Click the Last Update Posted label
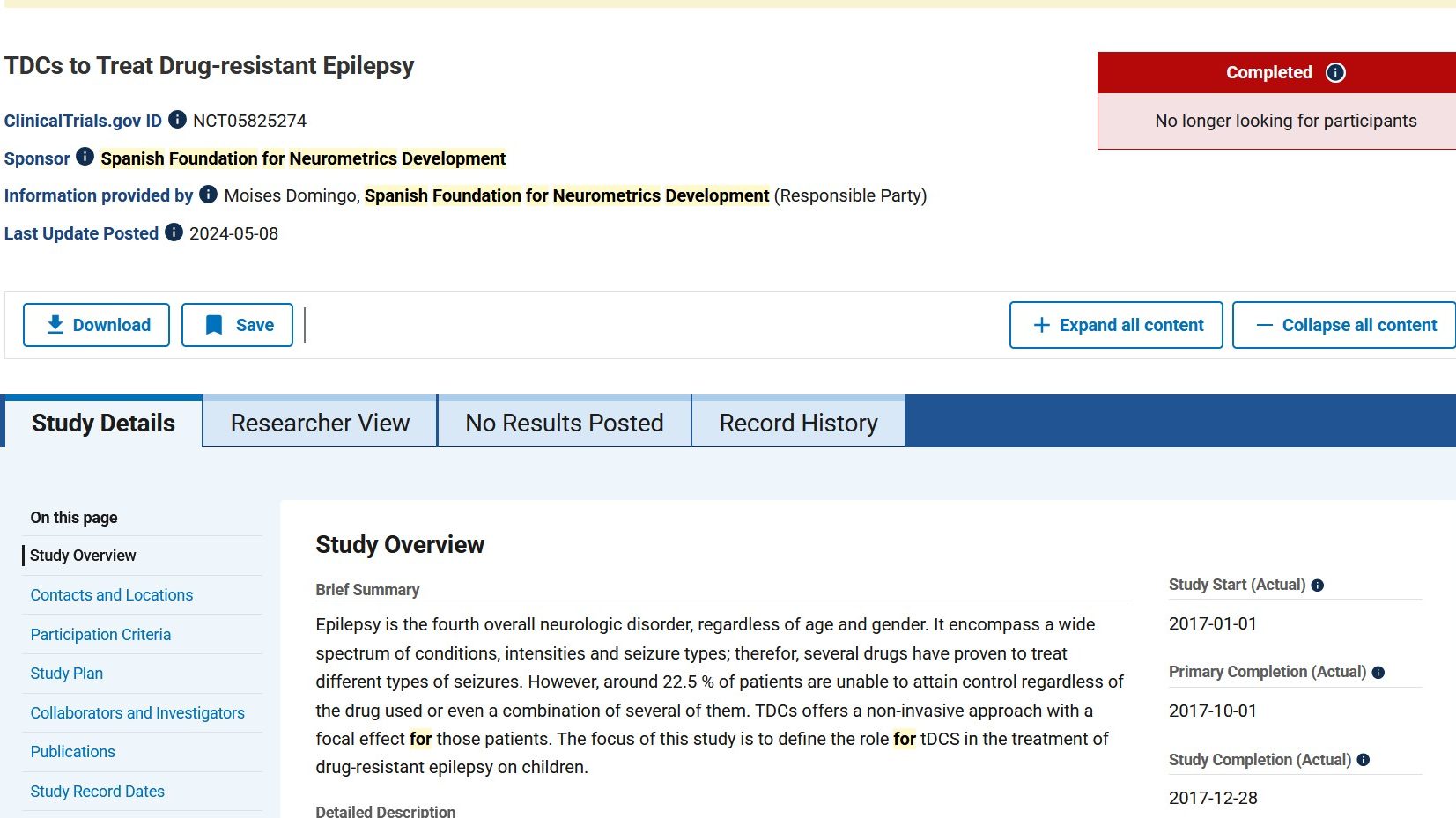 [81, 233]
